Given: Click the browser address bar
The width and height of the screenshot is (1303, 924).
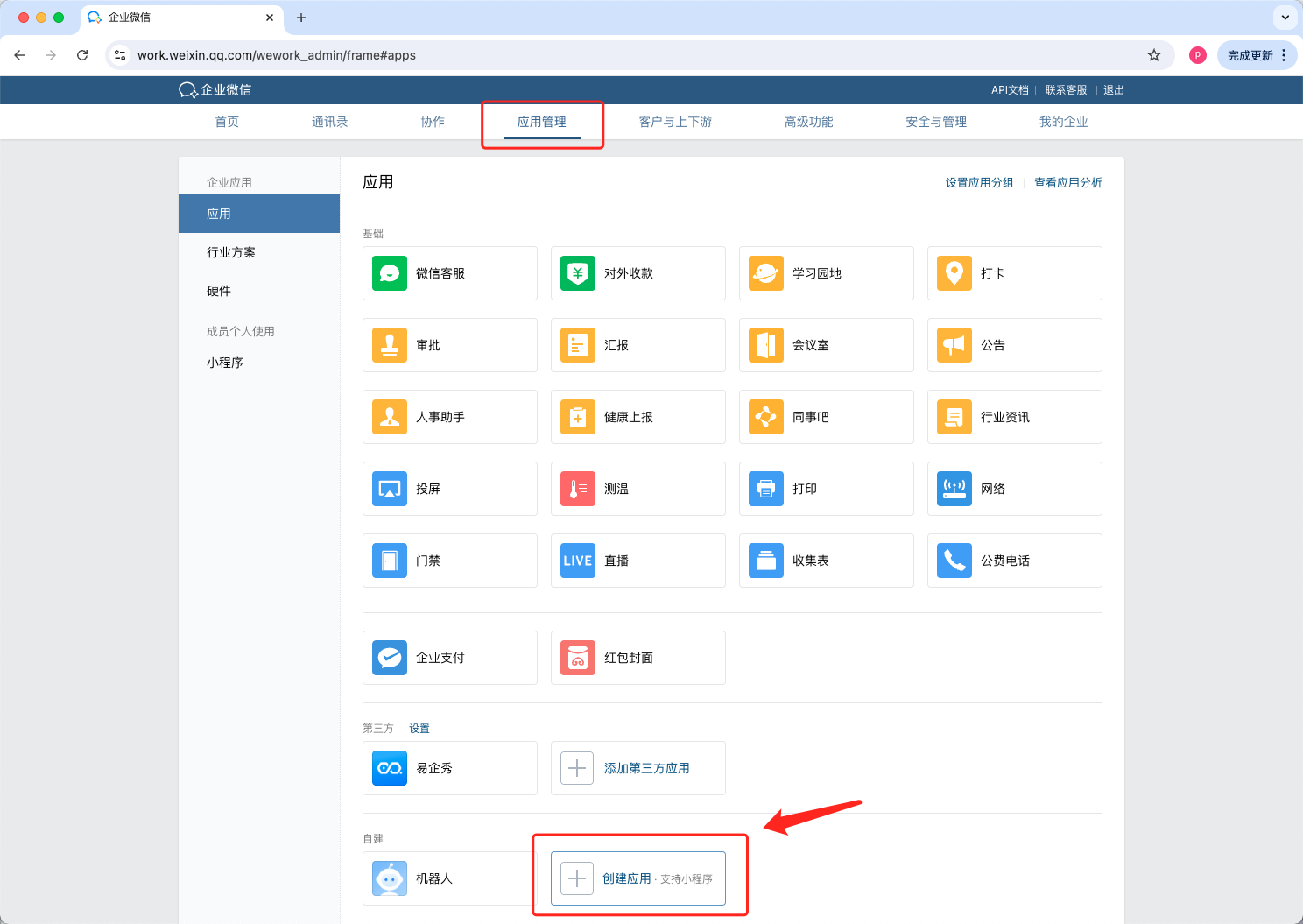Looking at the screenshot, I should click(639, 55).
